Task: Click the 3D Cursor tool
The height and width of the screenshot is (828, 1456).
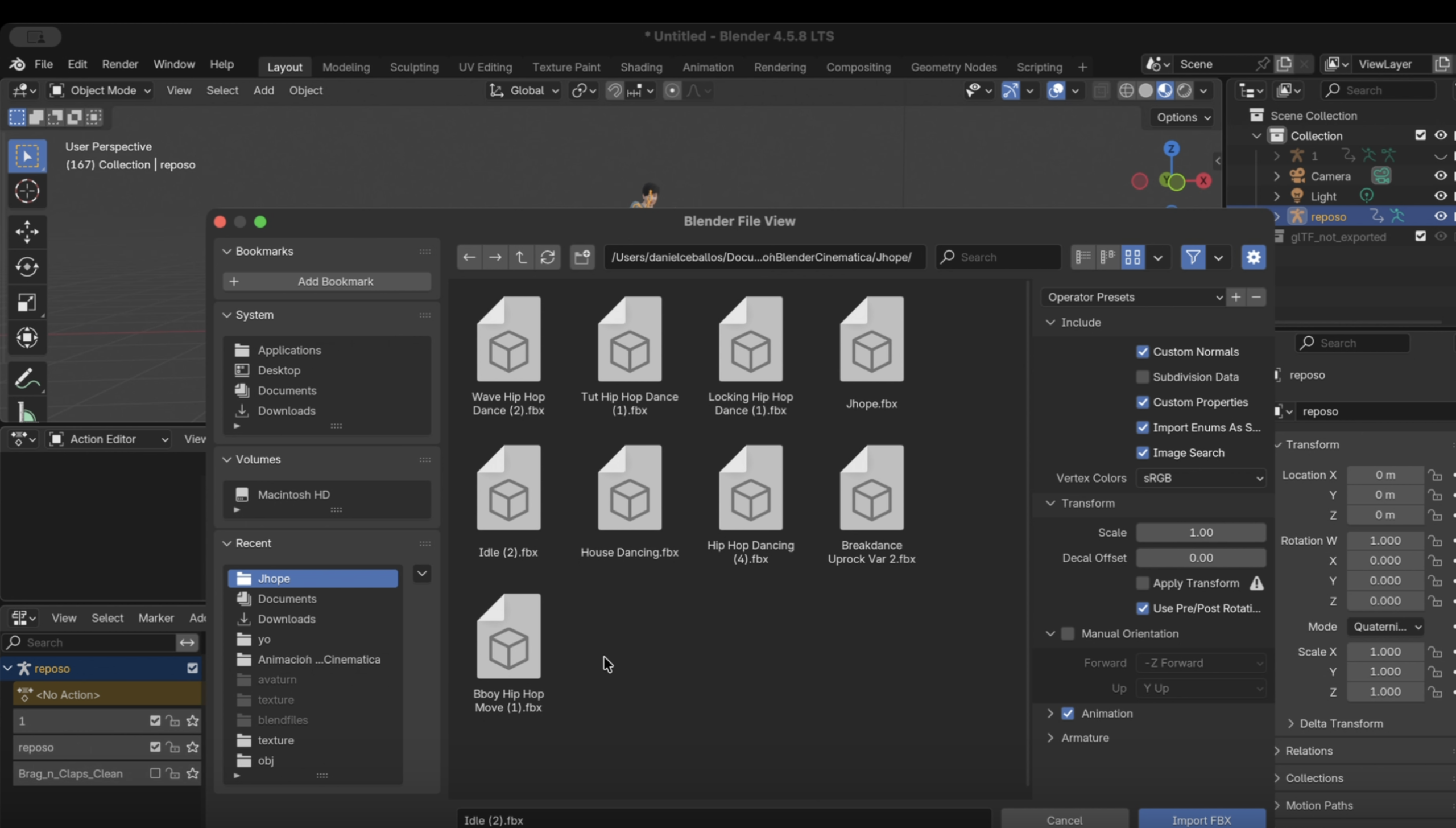Action: point(27,191)
